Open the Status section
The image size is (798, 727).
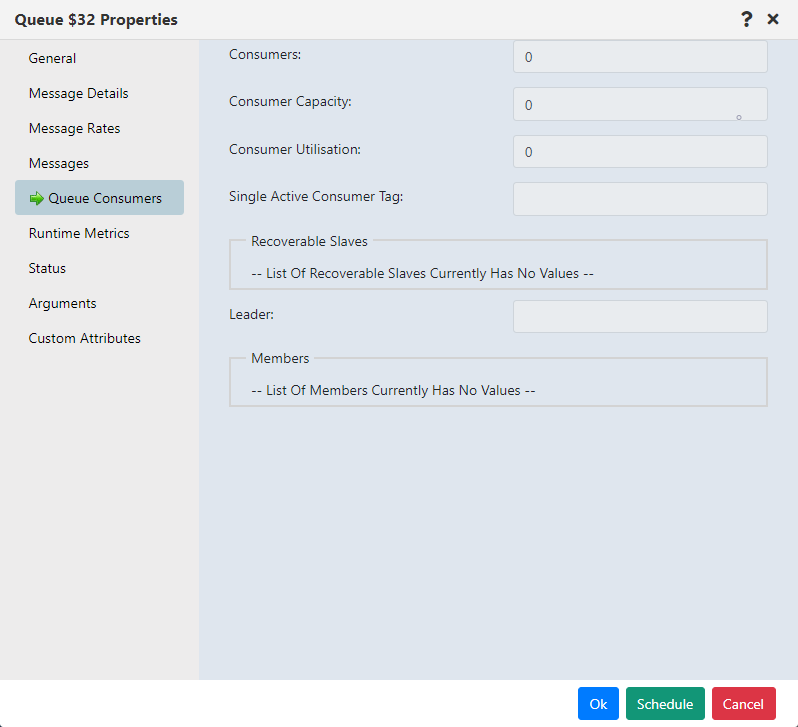pyautogui.click(x=47, y=268)
